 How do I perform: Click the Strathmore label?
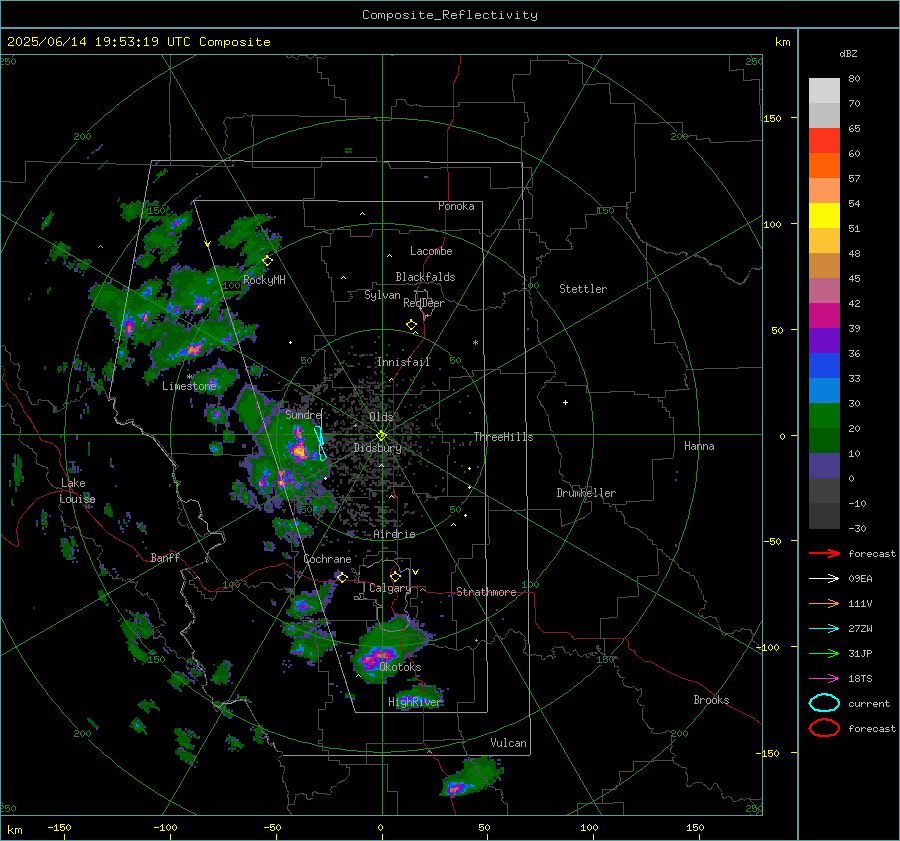pyautogui.click(x=486, y=592)
